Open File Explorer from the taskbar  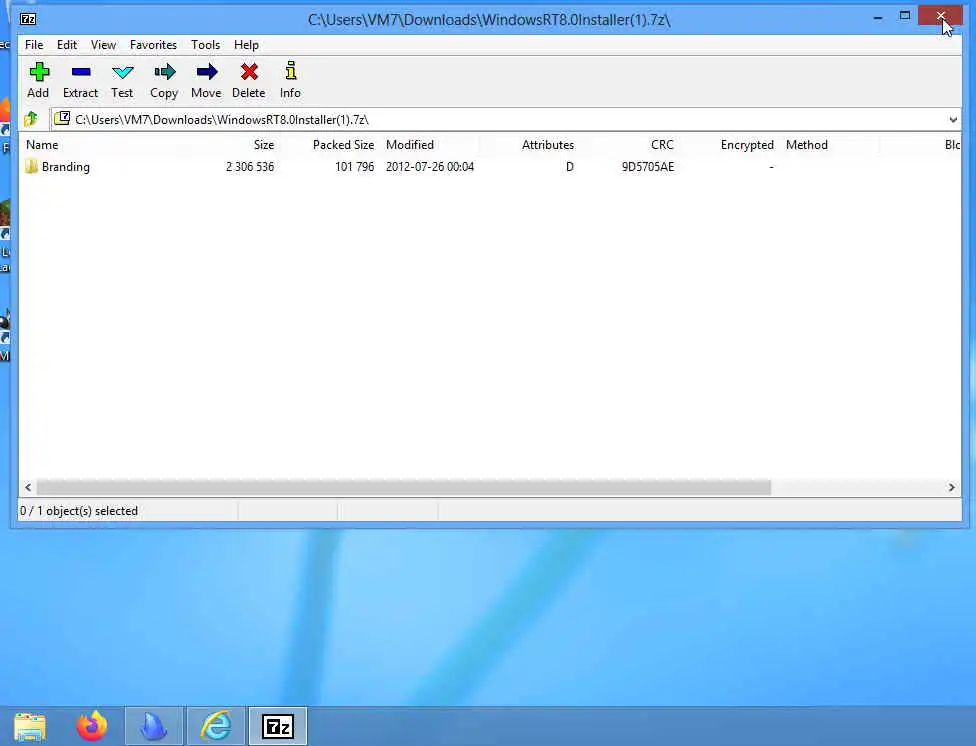pyautogui.click(x=29, y=726)
